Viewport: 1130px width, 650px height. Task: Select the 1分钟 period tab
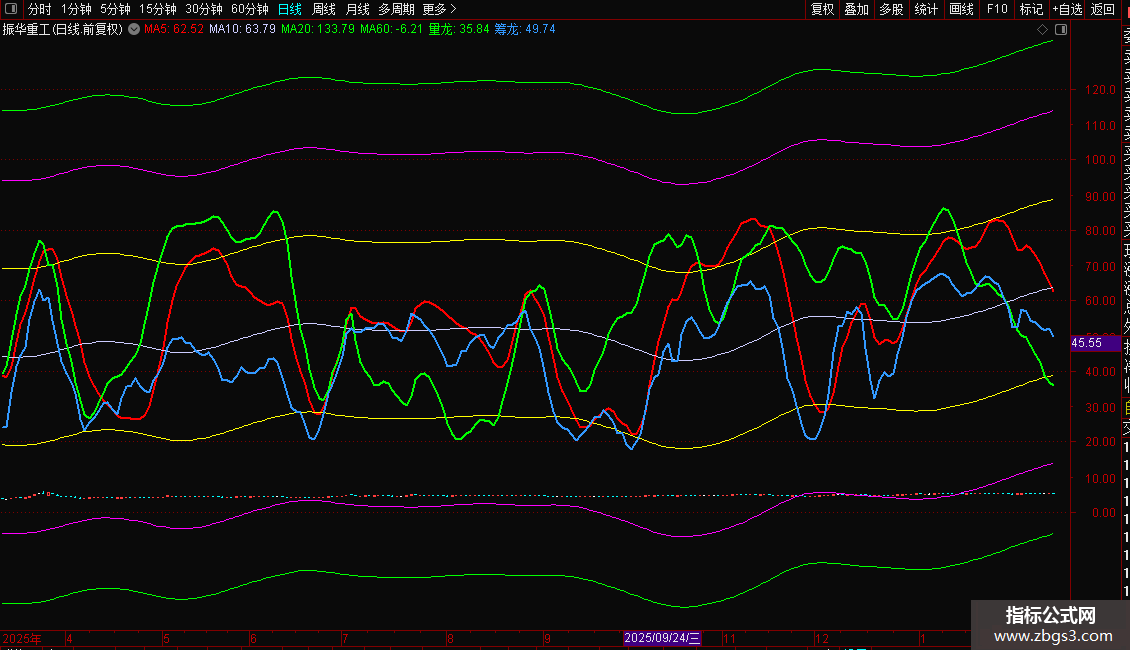(76, 9)
